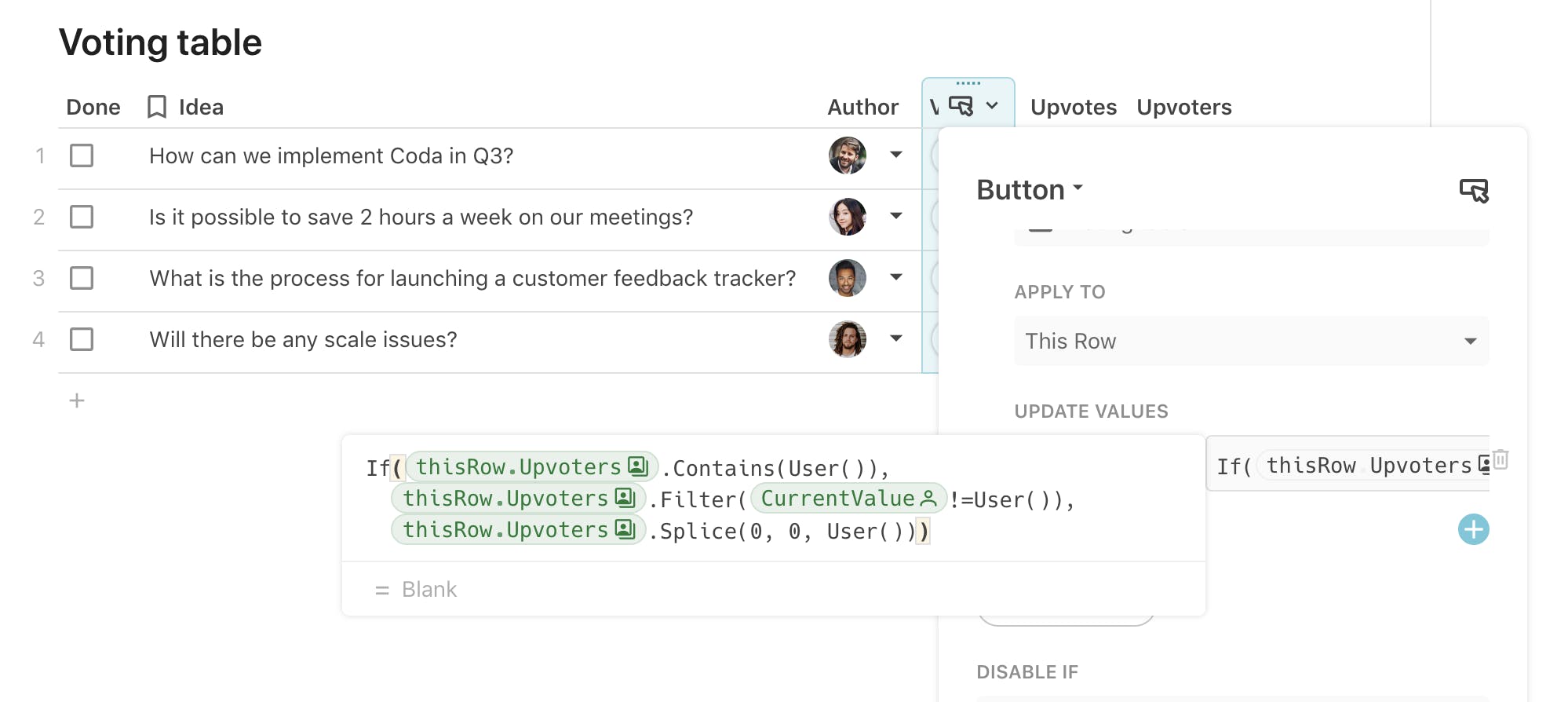Expand the Button column type dropdown
The width and height of the screenshot is (1568, 702).
point(1030,190)
